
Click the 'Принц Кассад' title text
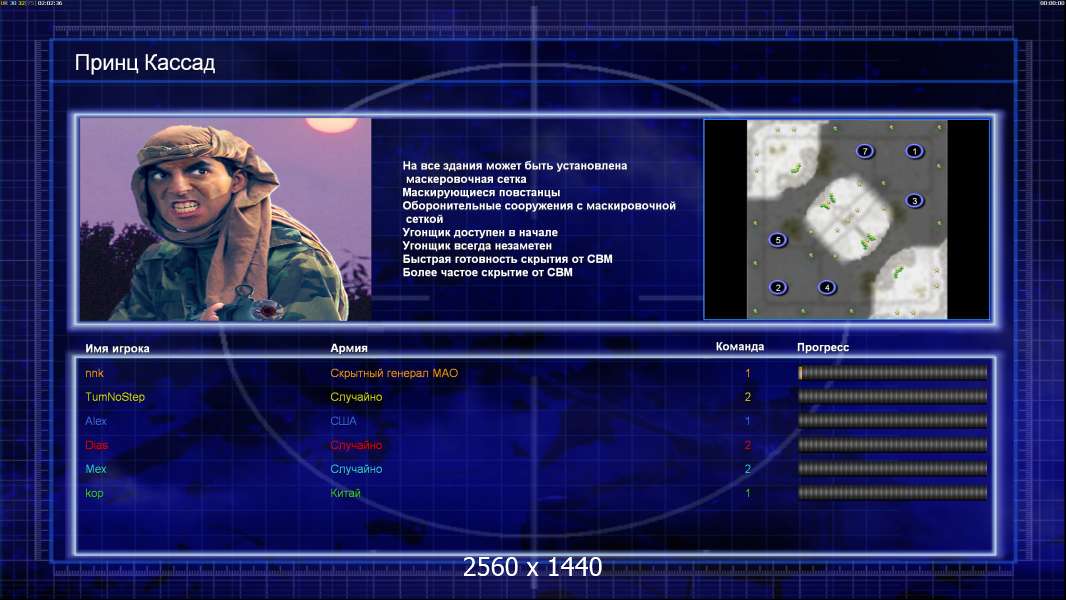click(145, 63)
